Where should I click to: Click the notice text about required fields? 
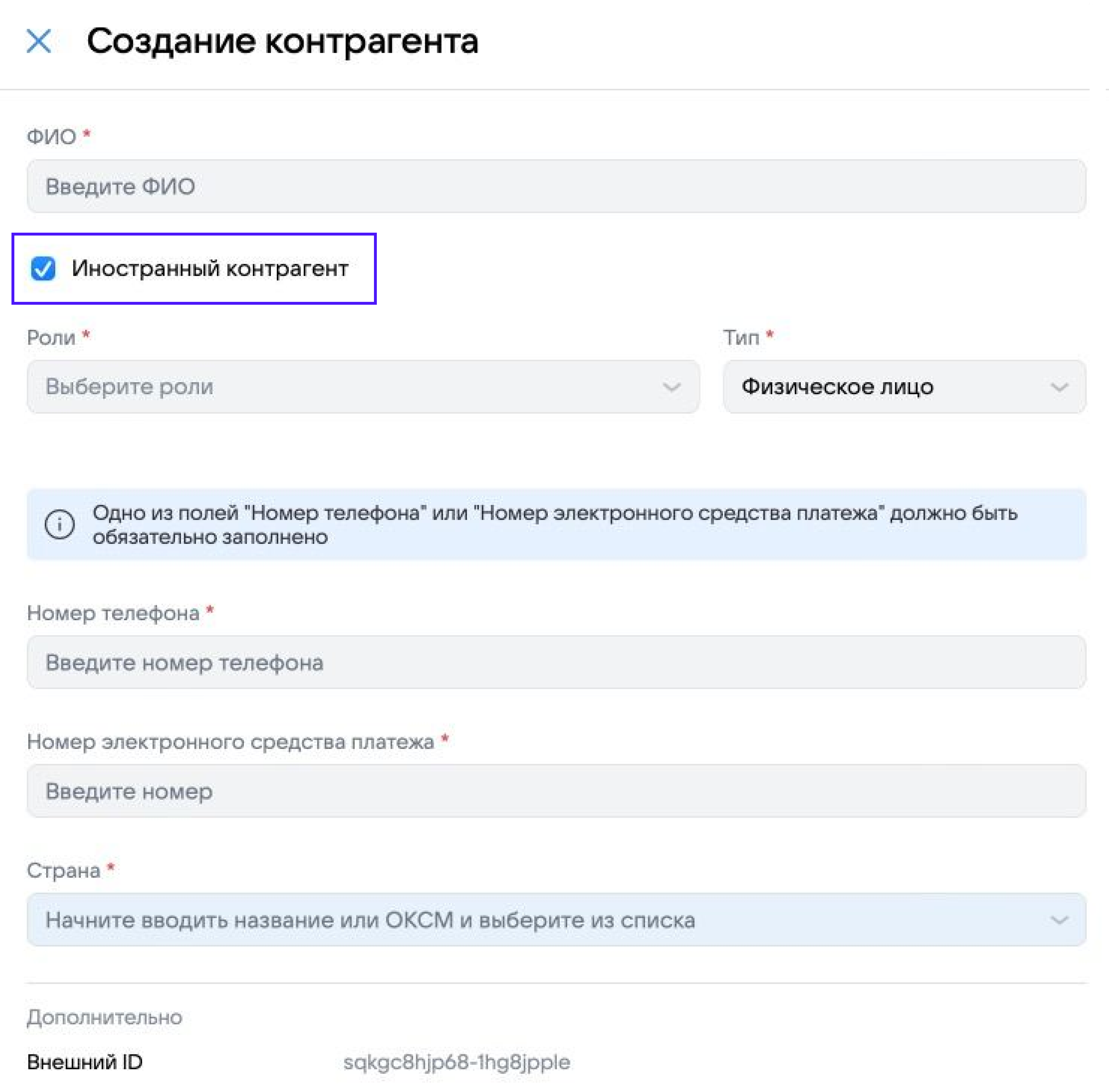tap(554, 524)
